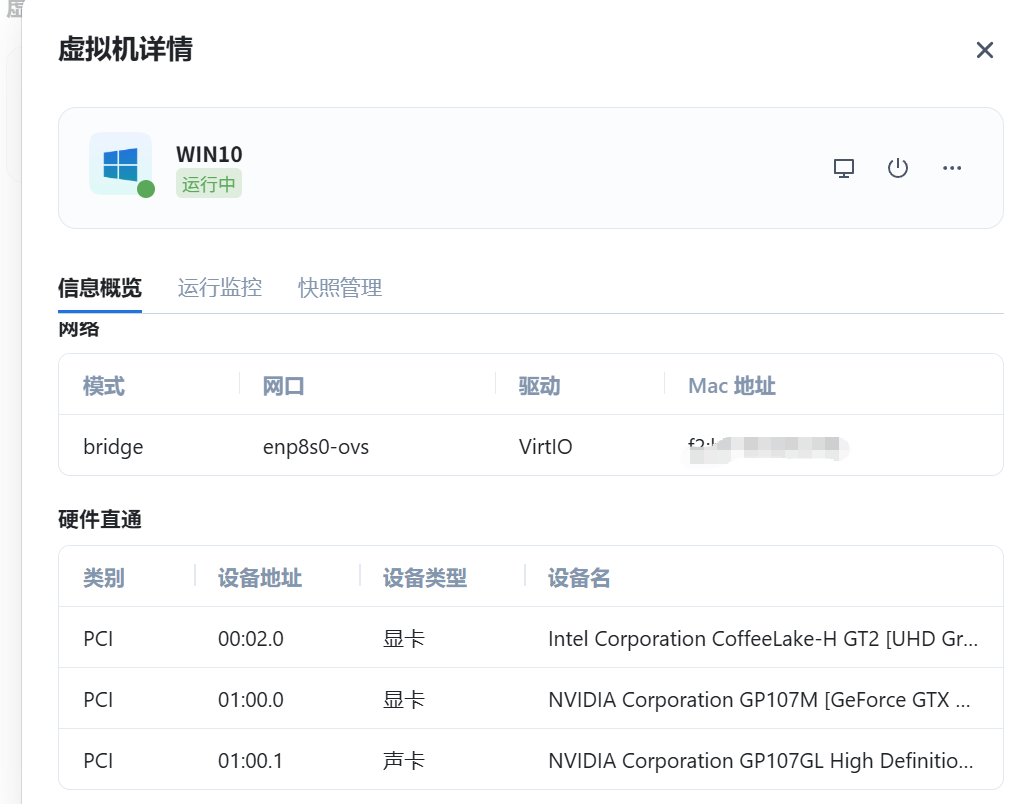This screenshot has width=1022, height=804.
Task: Click the blurred Mac address value
Action: click(x=769, y=448)
